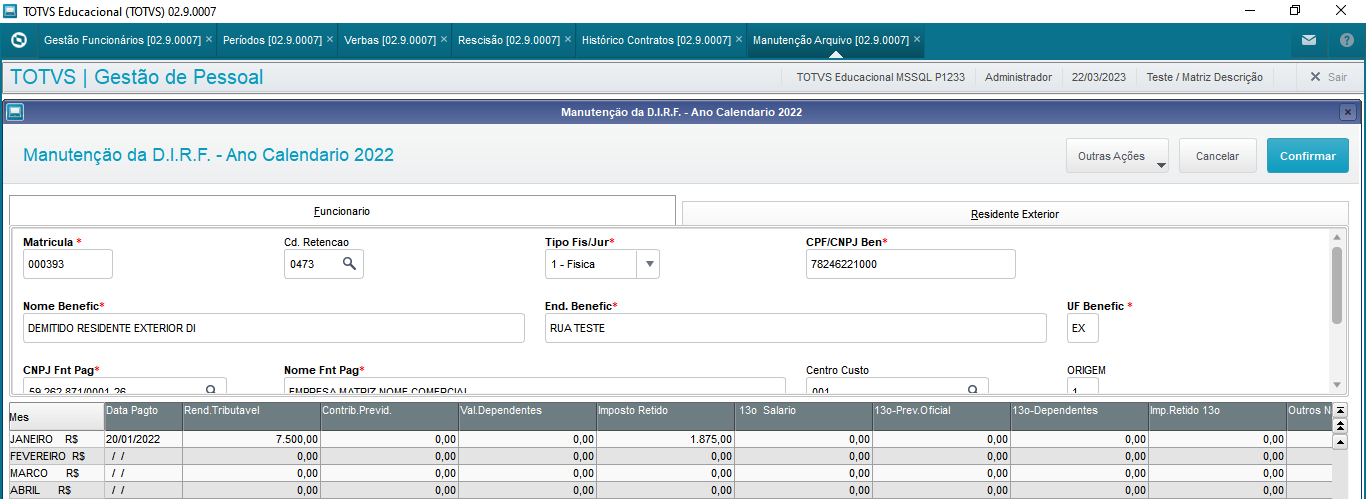Click the Teste / Matriz Descrição header entry
The image size is (1366, 499).
coord(1204,77)
